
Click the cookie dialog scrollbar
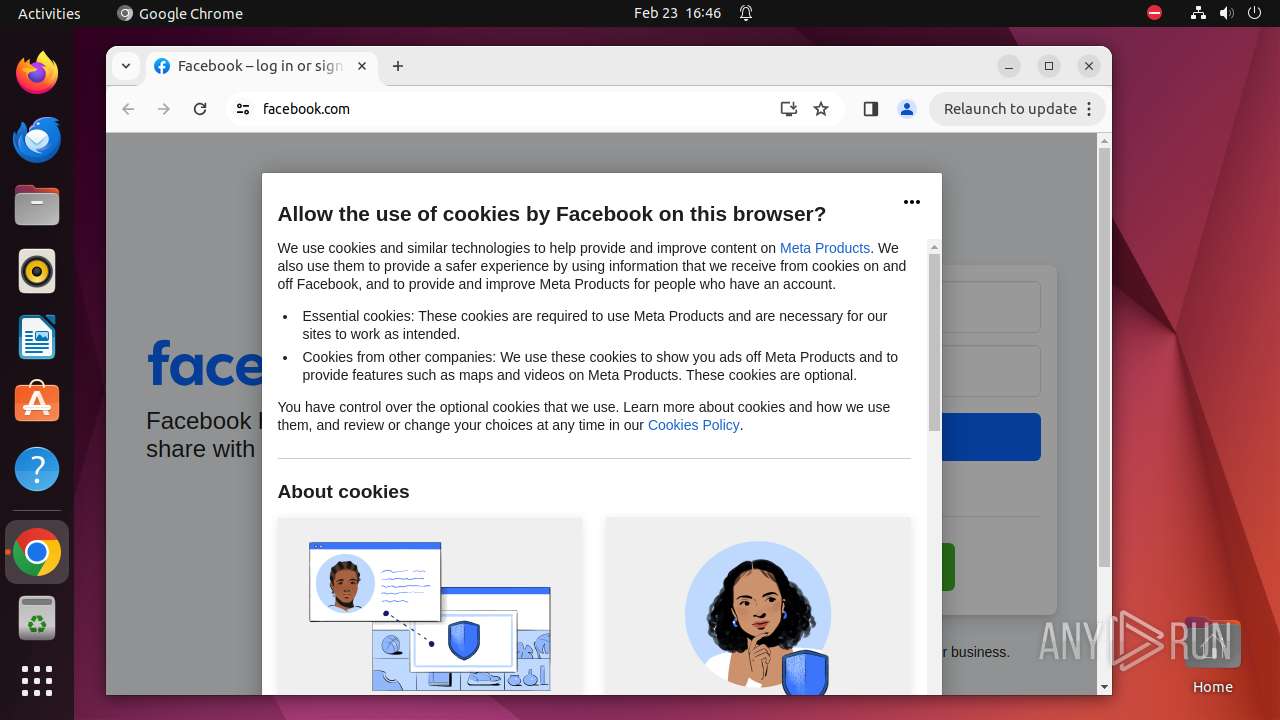click(934, 342)
